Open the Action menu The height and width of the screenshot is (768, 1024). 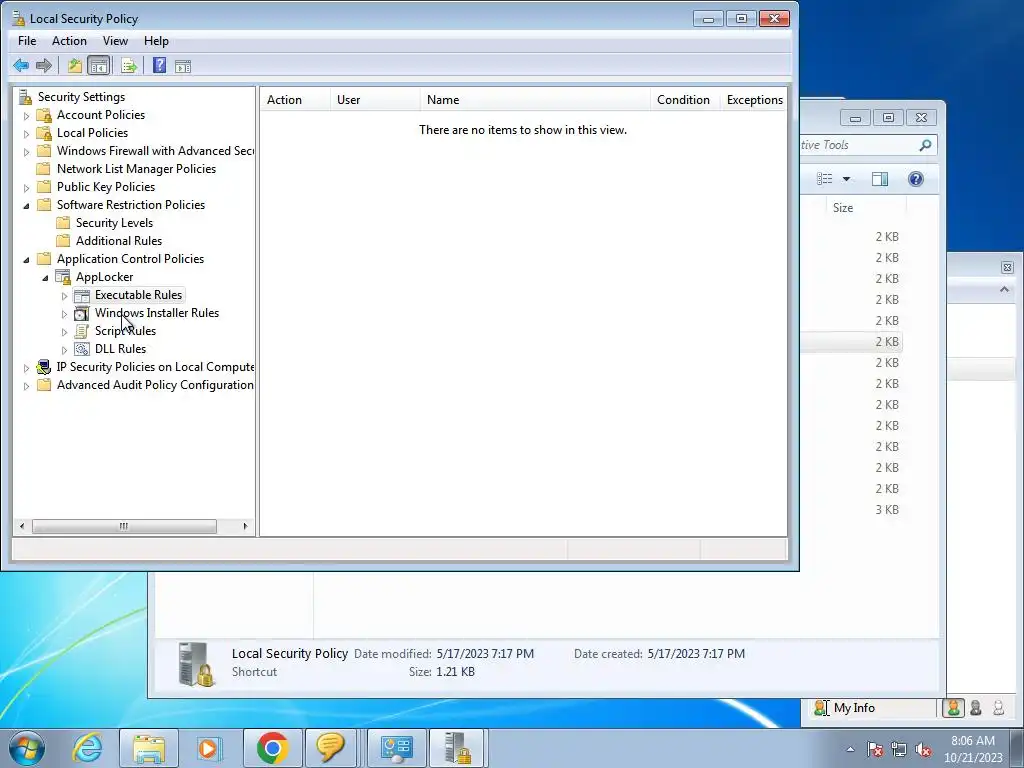point(69,40)
